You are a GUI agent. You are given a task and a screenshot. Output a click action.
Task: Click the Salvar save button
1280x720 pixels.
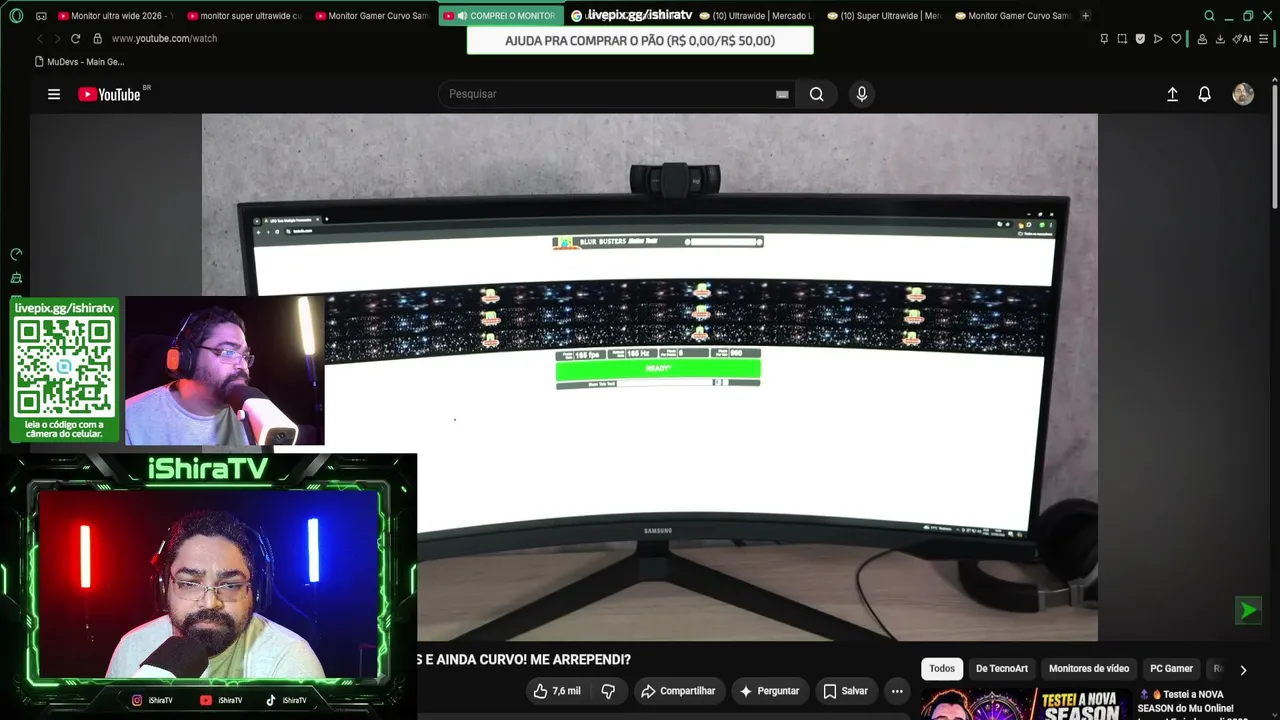click(846, 691)
